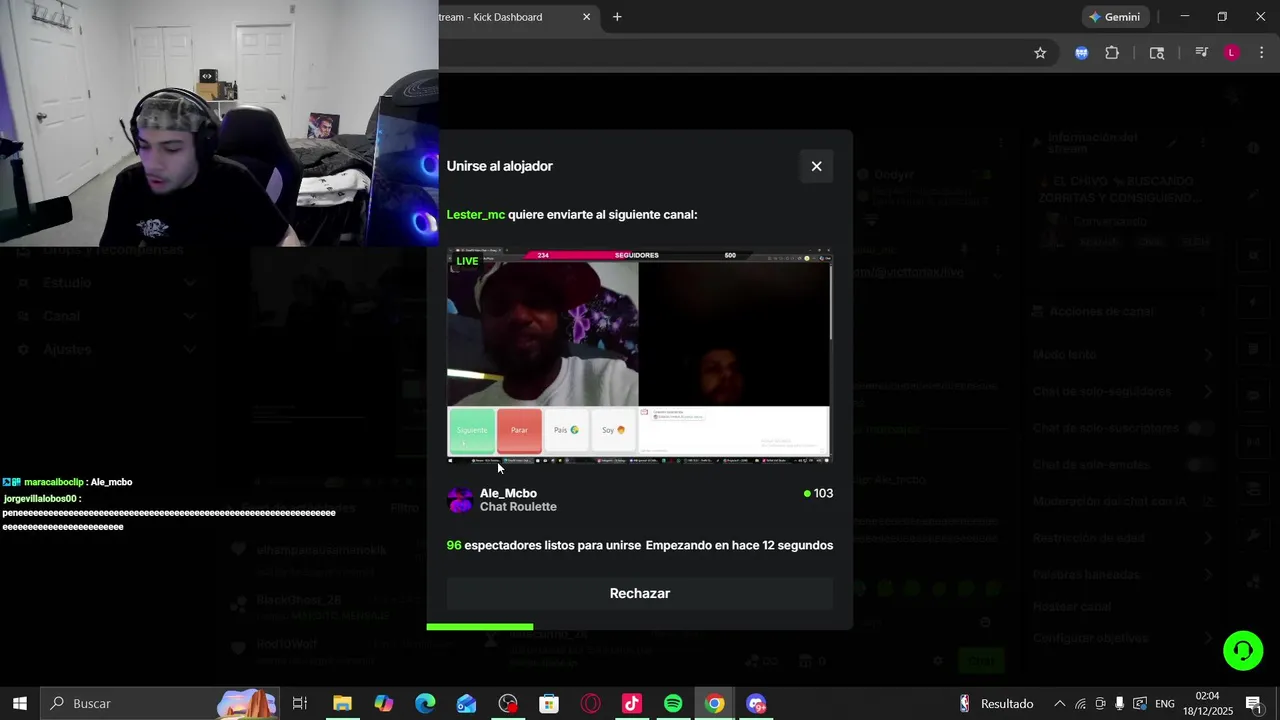
Task: Click the Ale_Mcbo live stream preview thumbnail
Action: coord(639,356)
